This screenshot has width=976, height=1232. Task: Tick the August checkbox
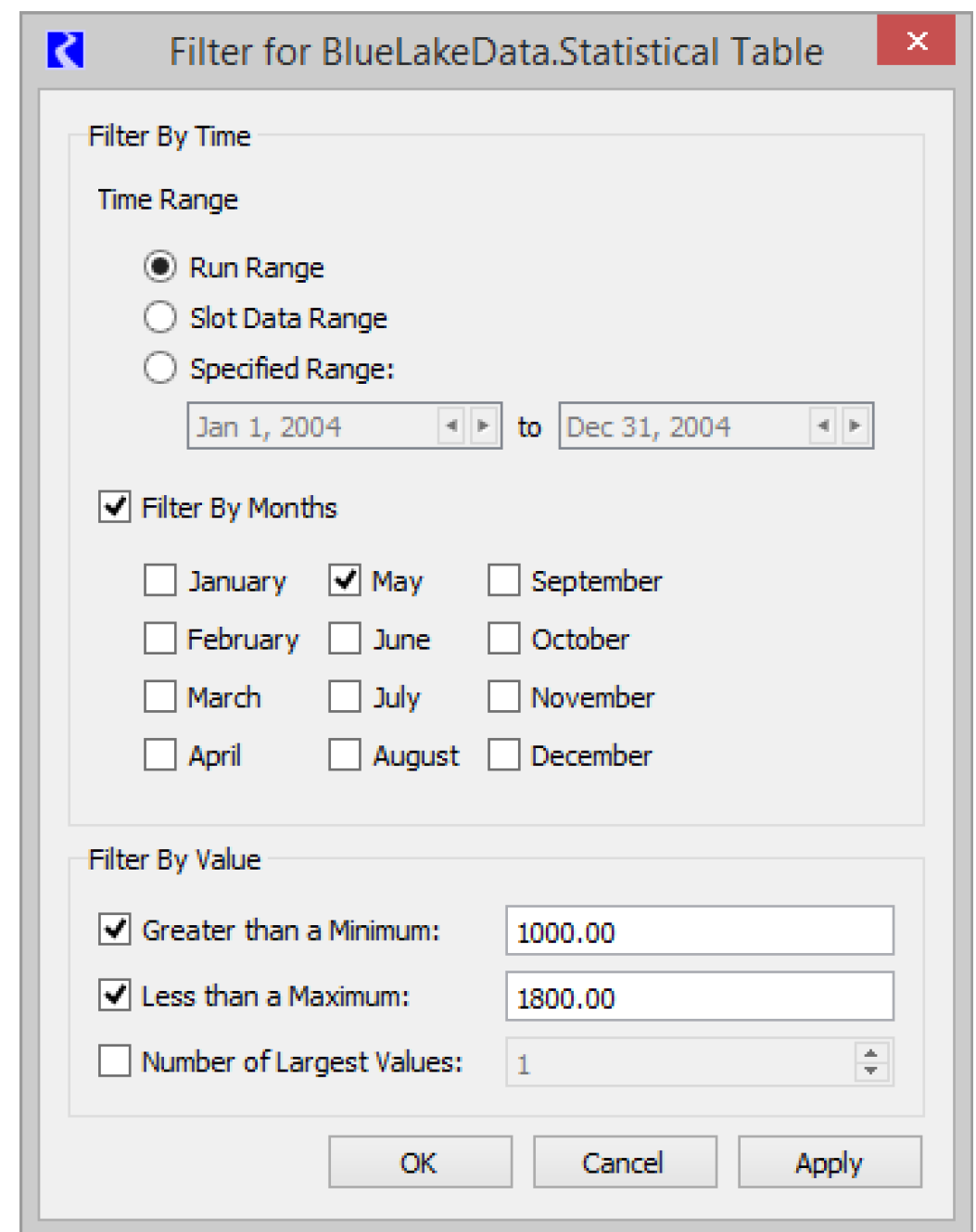[345, 755]
